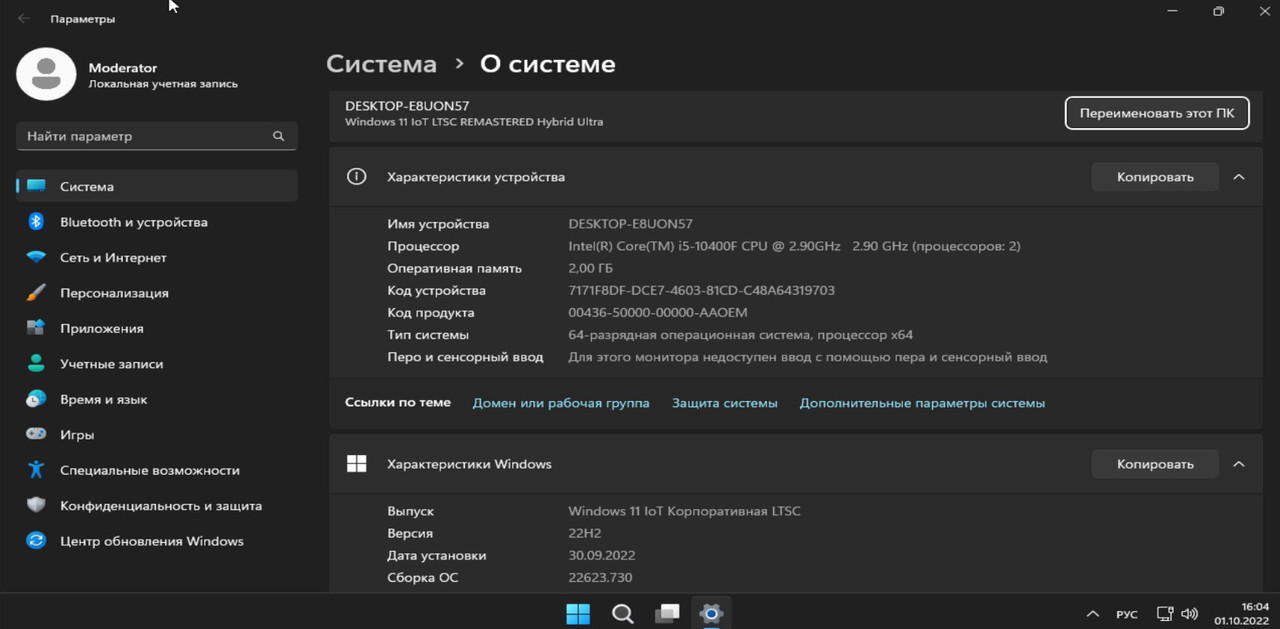1280x629 pixels.
Task: Click RAM value 2,00 ГБ
Action: pyautogui.click(x=590, y=268)
